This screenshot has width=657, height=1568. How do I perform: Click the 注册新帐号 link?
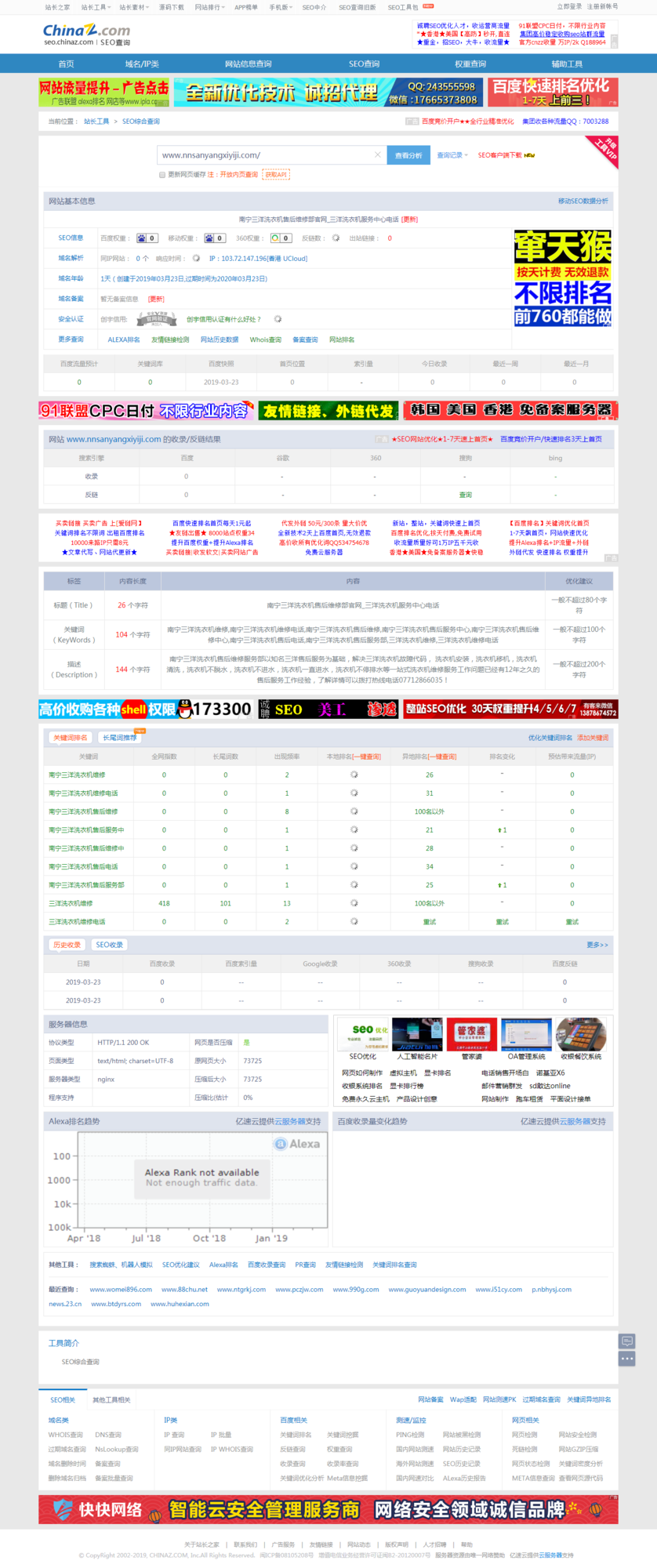pos(603,6)
